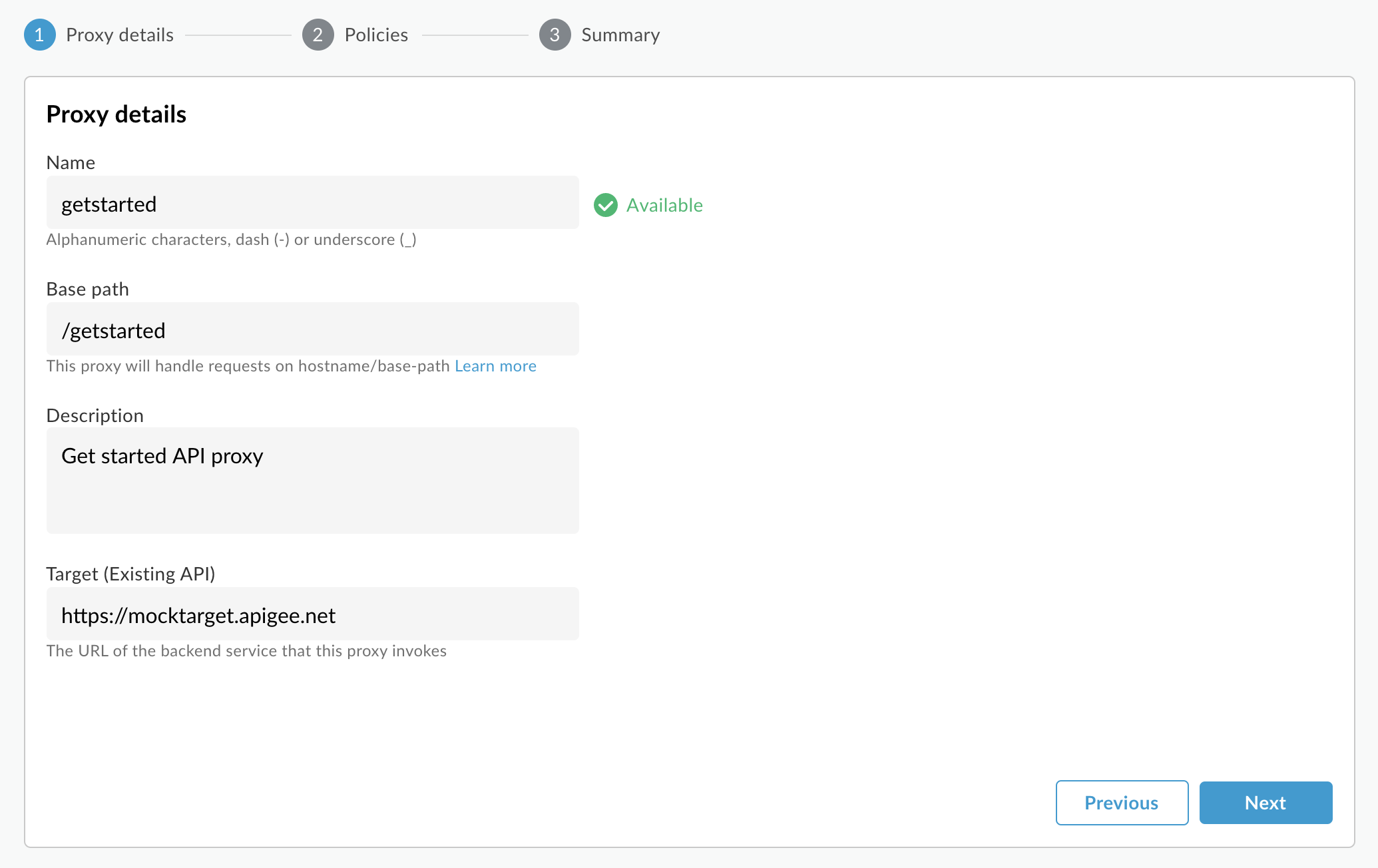The image size is (1378, 868).
Task: Click the Next button to proceed
Action: click(x=1264, y=801)
